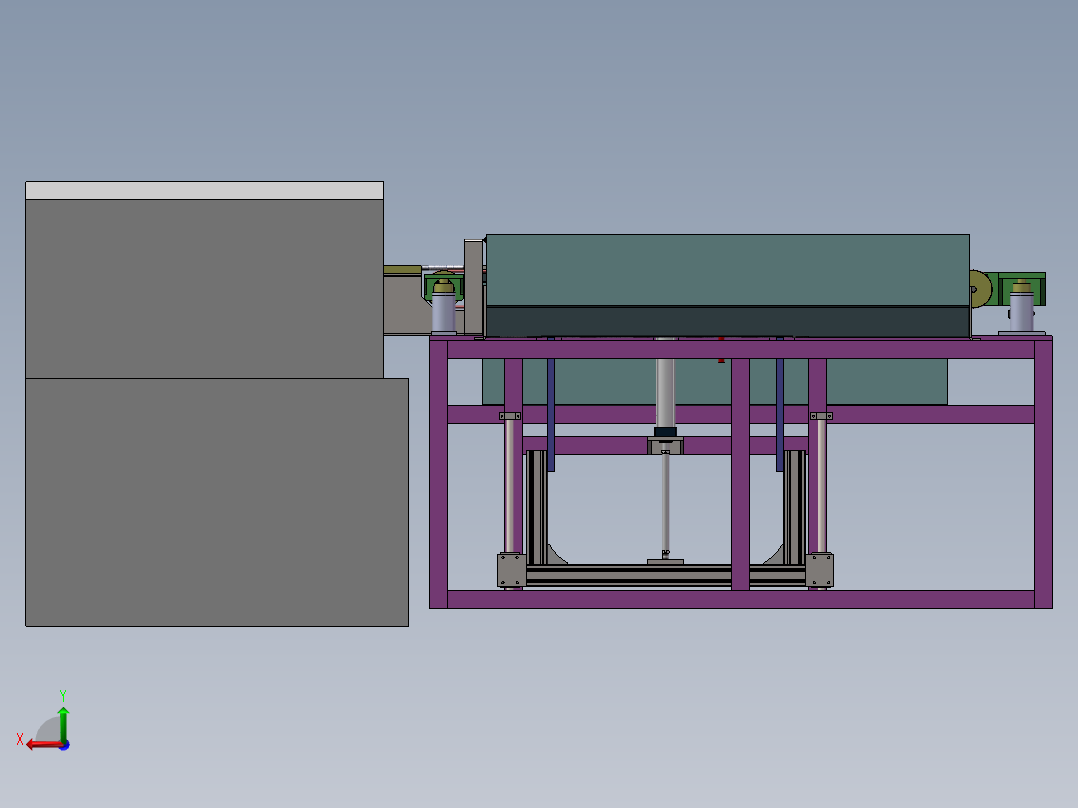The height and width of the screenshot is (808, 1078).
Task: Select the left vertical guide shaft
Action: pos(509,486)
